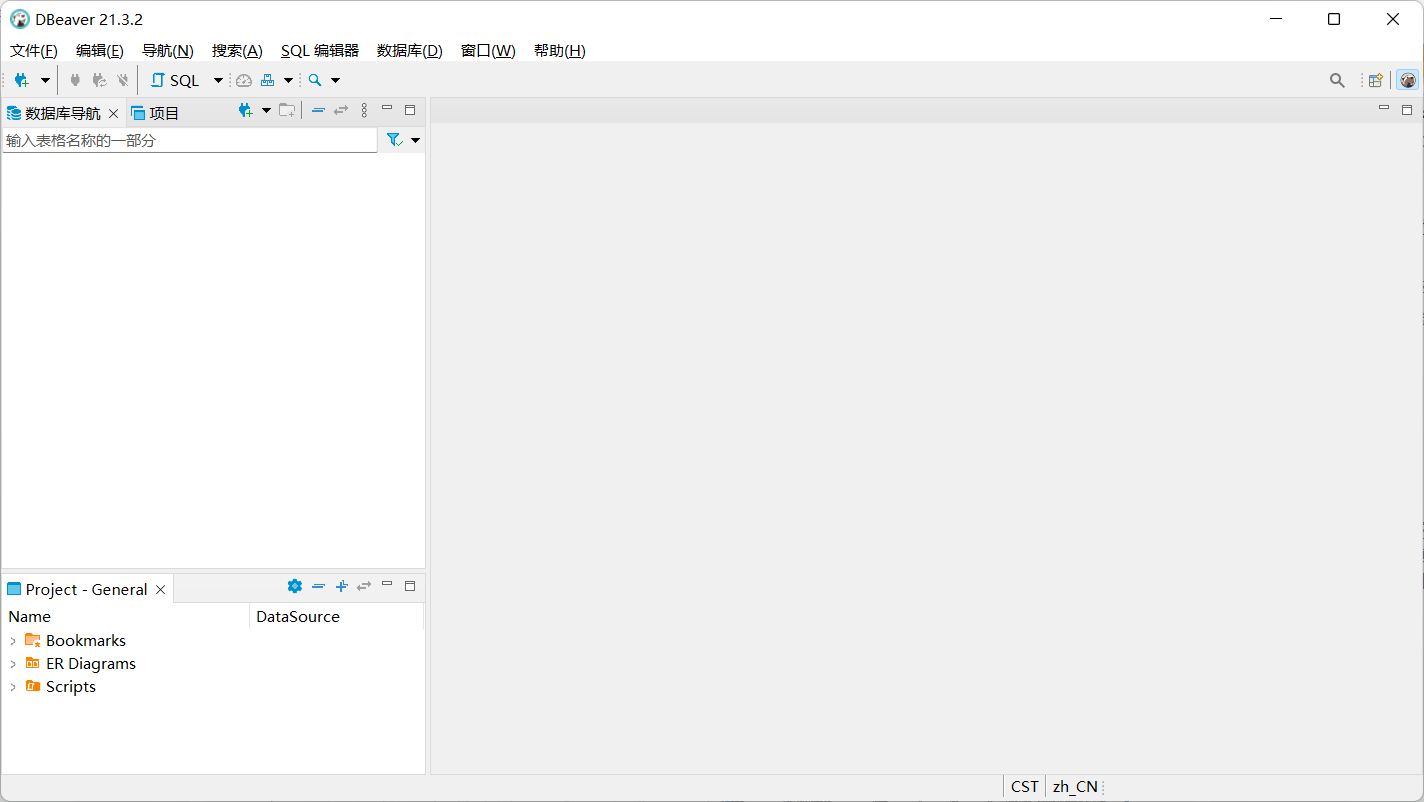This screenshot has width=1424, height=802.
Task: Open the 导航(N) menu
Action: 167,51
